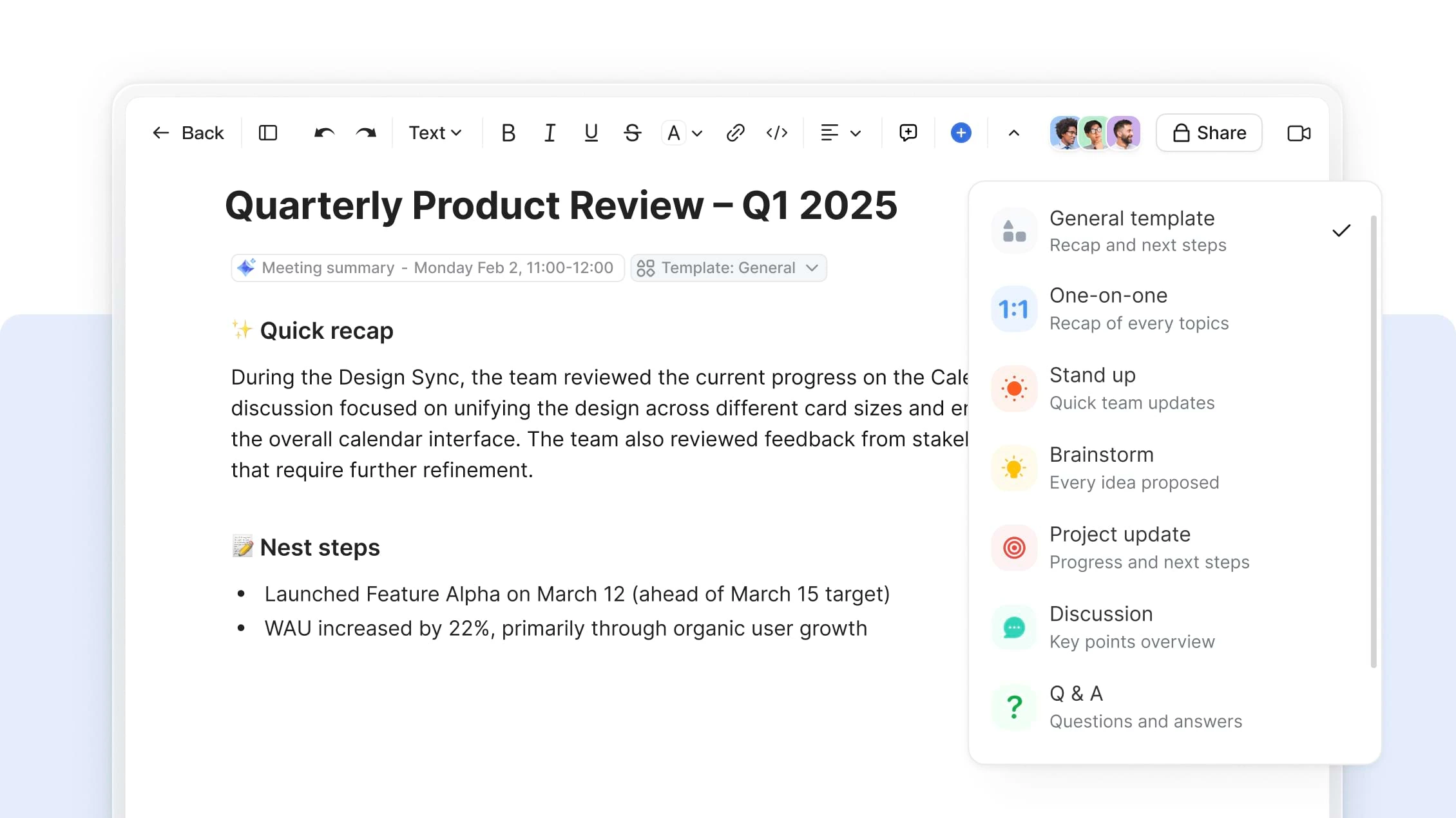Insert a link using the chain icon
Screen dimensions: 1456x818
pos(735,133)
